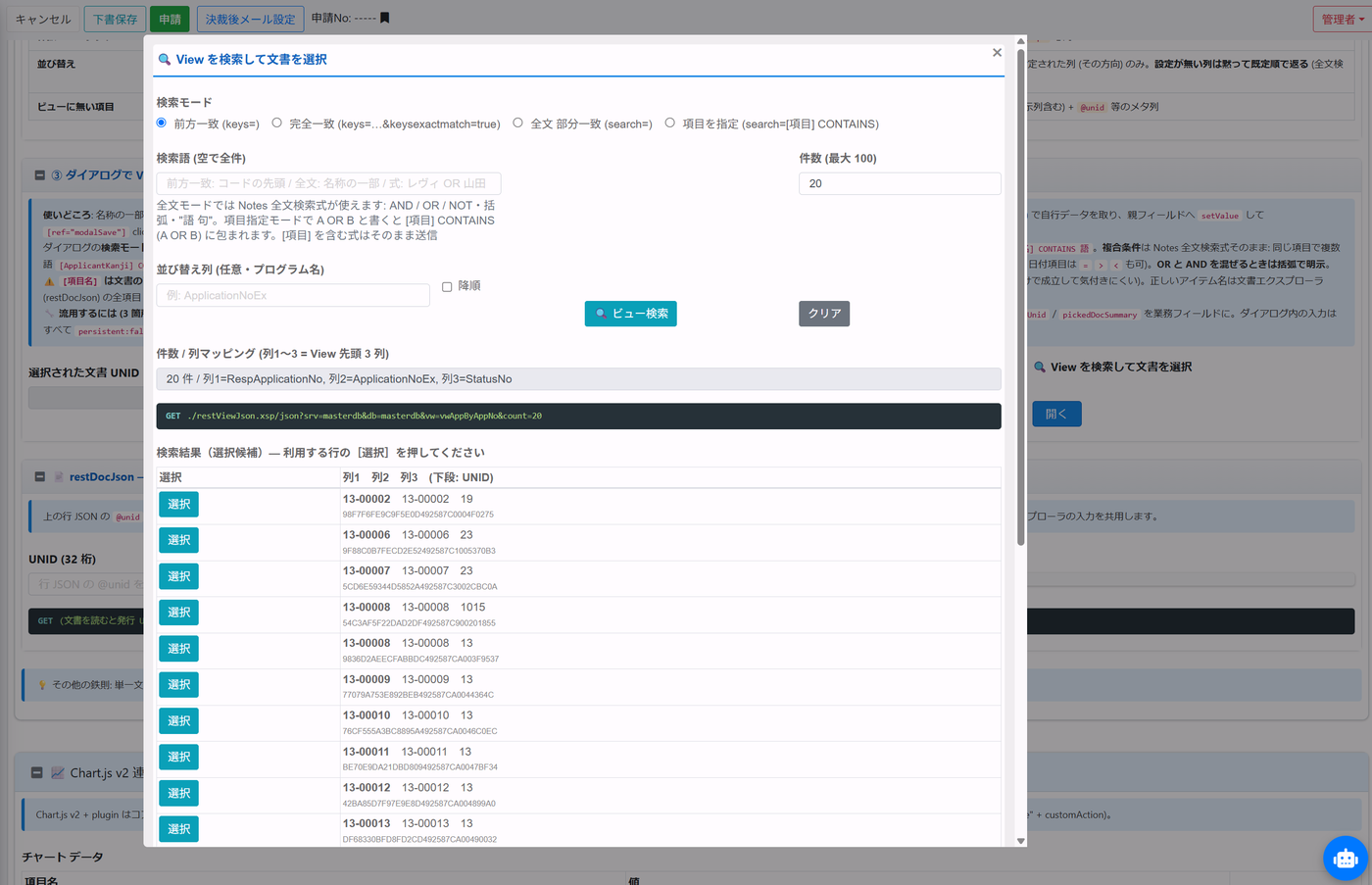Click the chatbot robot icon

(1345, 859)
